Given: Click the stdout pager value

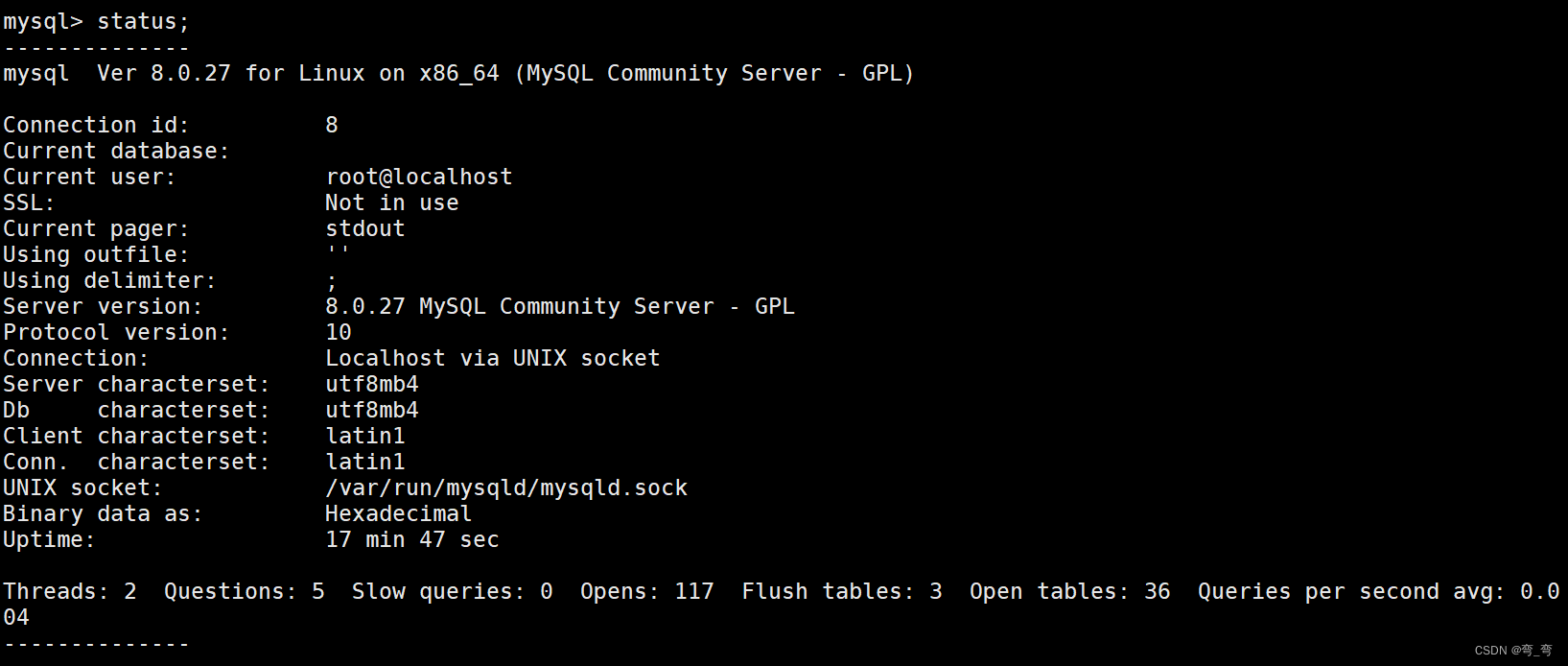Looking at the screenshot, I should [365, 229].
